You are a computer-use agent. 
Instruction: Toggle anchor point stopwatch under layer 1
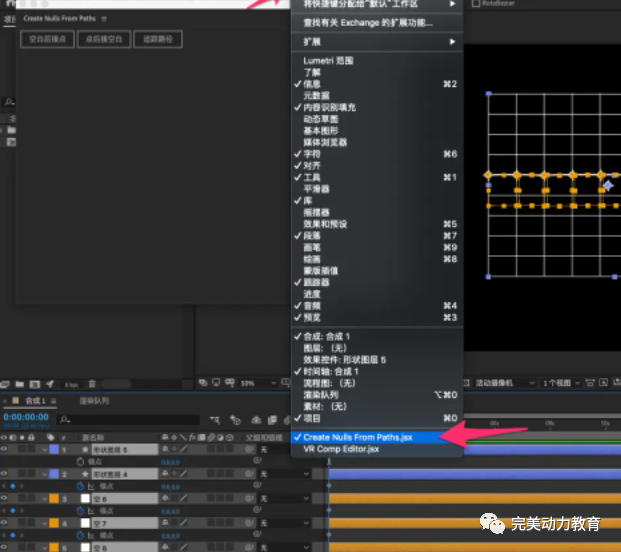[x=80, y=461]
